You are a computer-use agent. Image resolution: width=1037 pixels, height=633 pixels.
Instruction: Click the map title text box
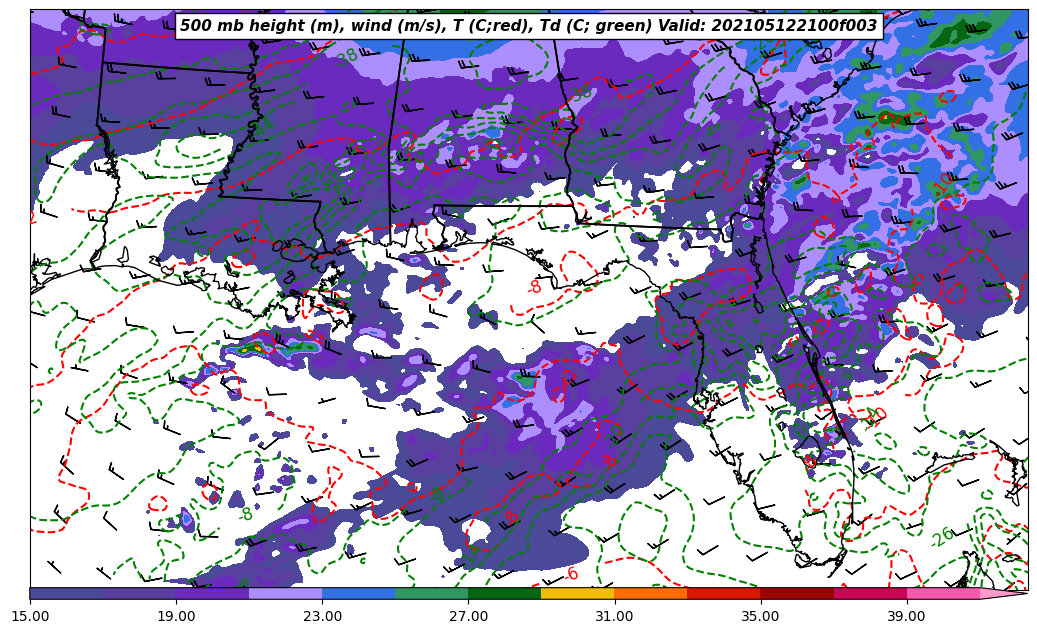click(528, 26)
